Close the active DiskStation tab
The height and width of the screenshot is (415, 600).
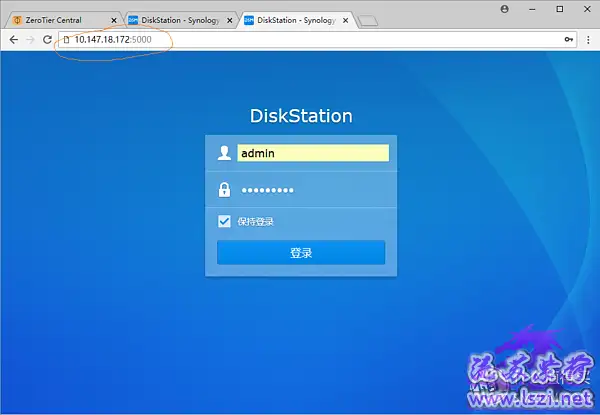(x=346, y=21)
